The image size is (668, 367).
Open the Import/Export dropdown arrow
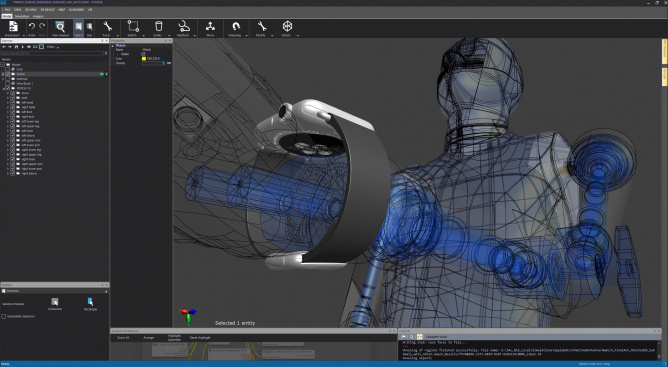[x=24, y=35]
